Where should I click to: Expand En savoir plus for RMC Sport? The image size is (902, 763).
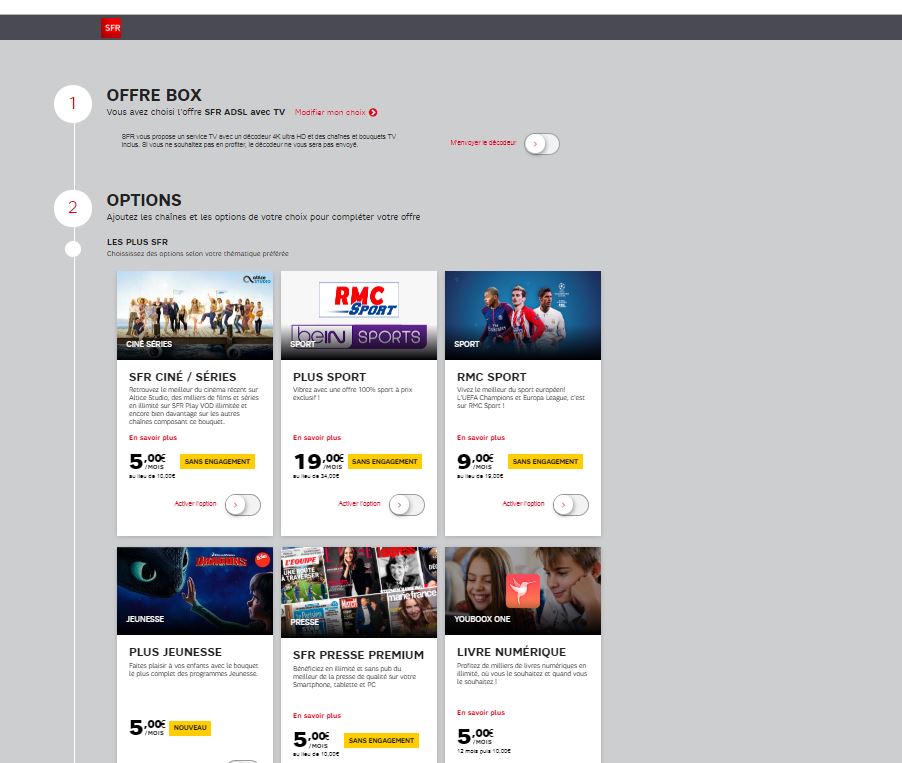[x=481, y=437]
